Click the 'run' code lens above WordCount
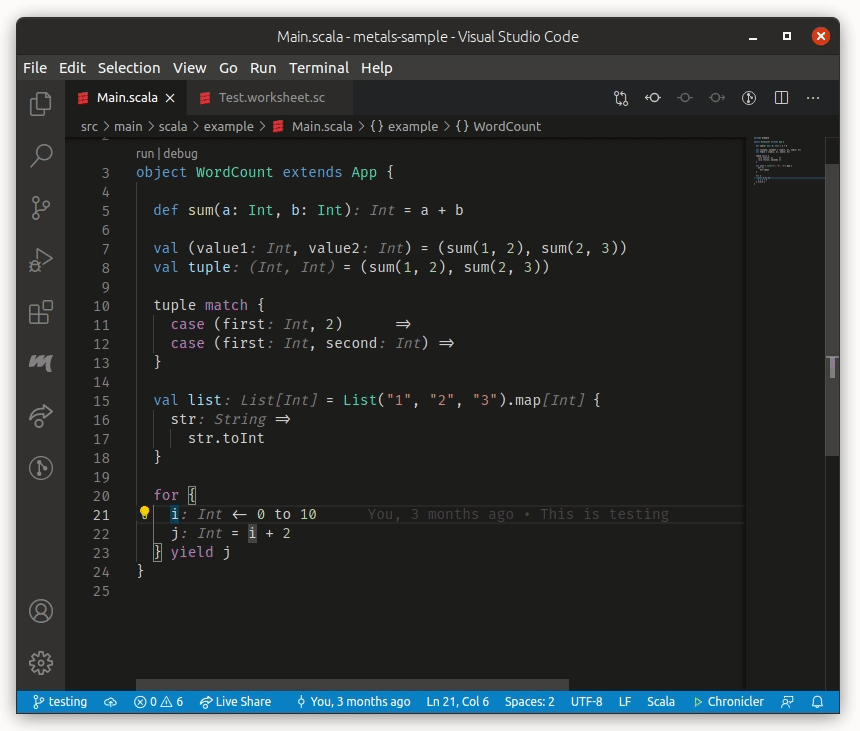This screenshot has width=860, height=731. (x=145, y=154)
